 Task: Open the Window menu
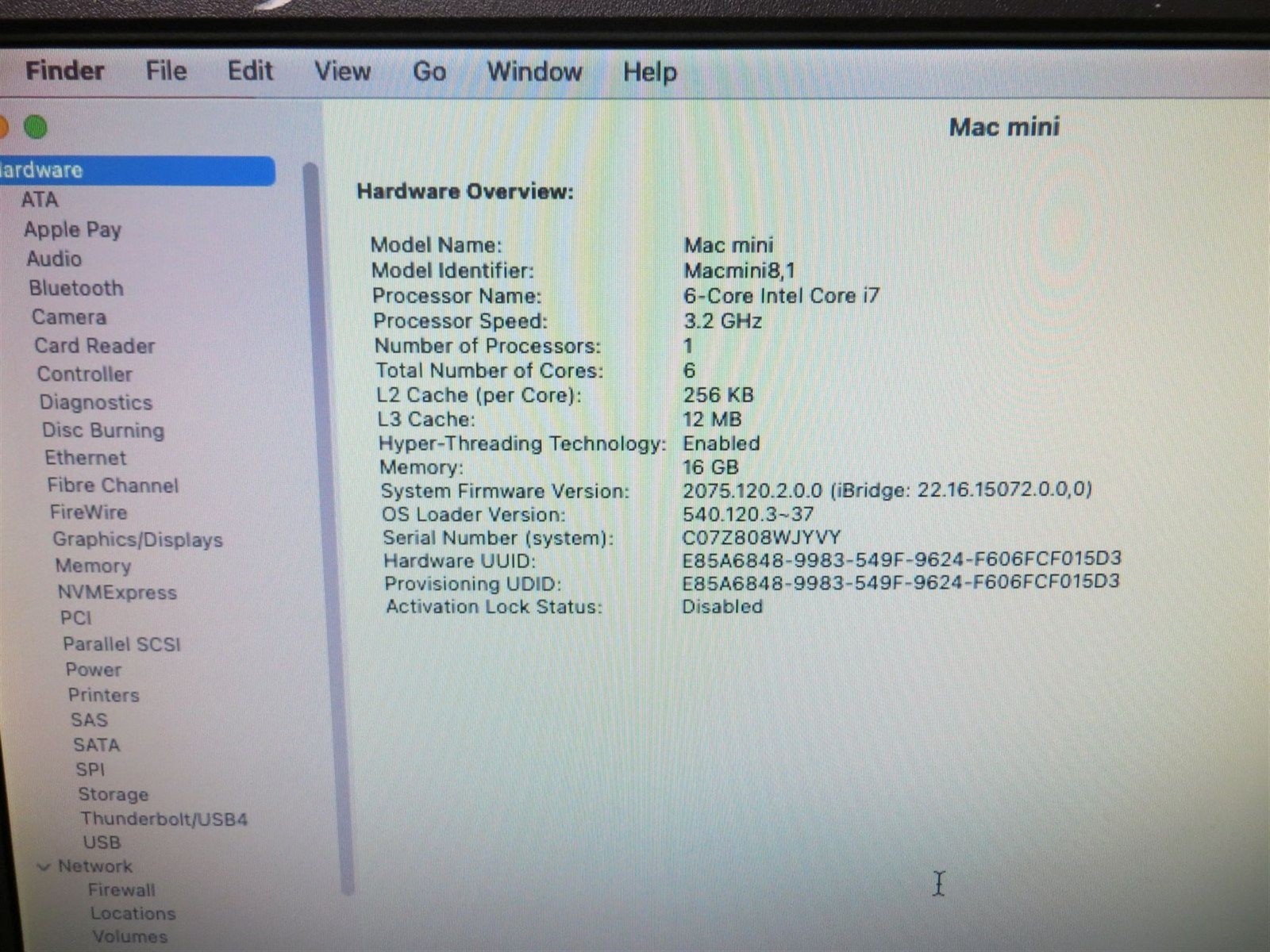tap(534, 71)
